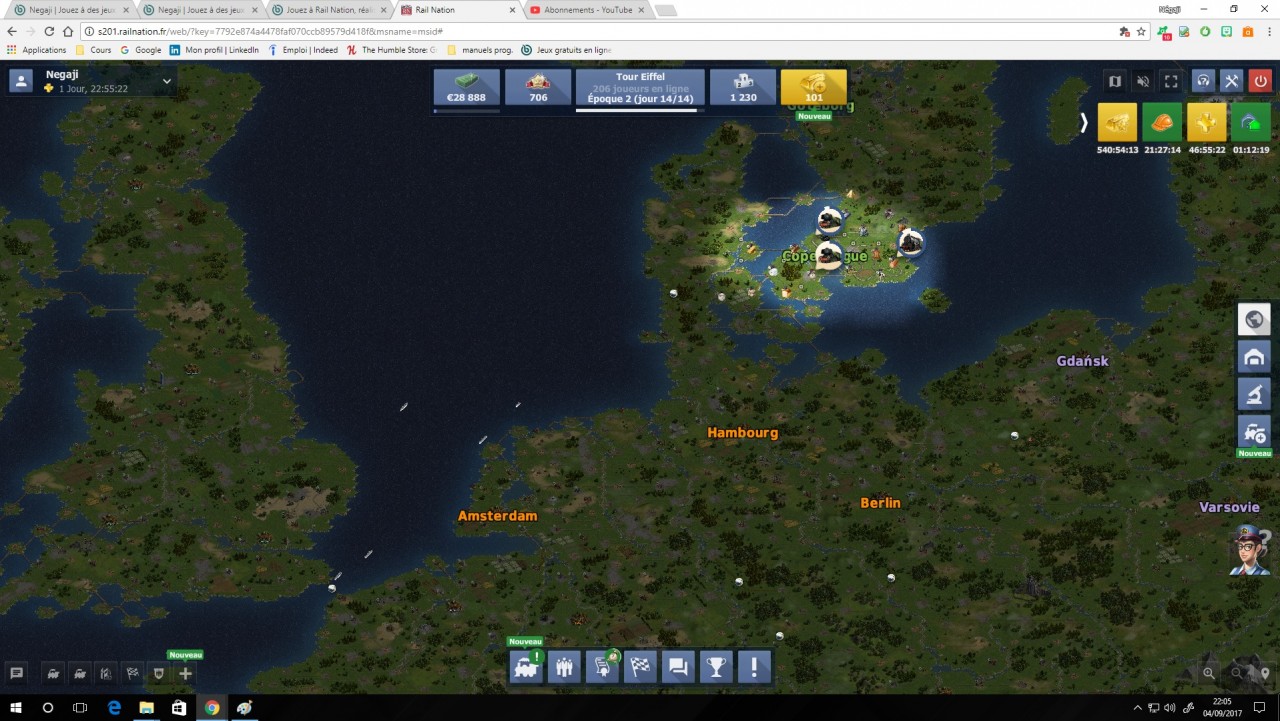The image size is (1280, 721).
Task: Open the licences certificate icon
Action: pyautogui.click(x=602, y=667)
